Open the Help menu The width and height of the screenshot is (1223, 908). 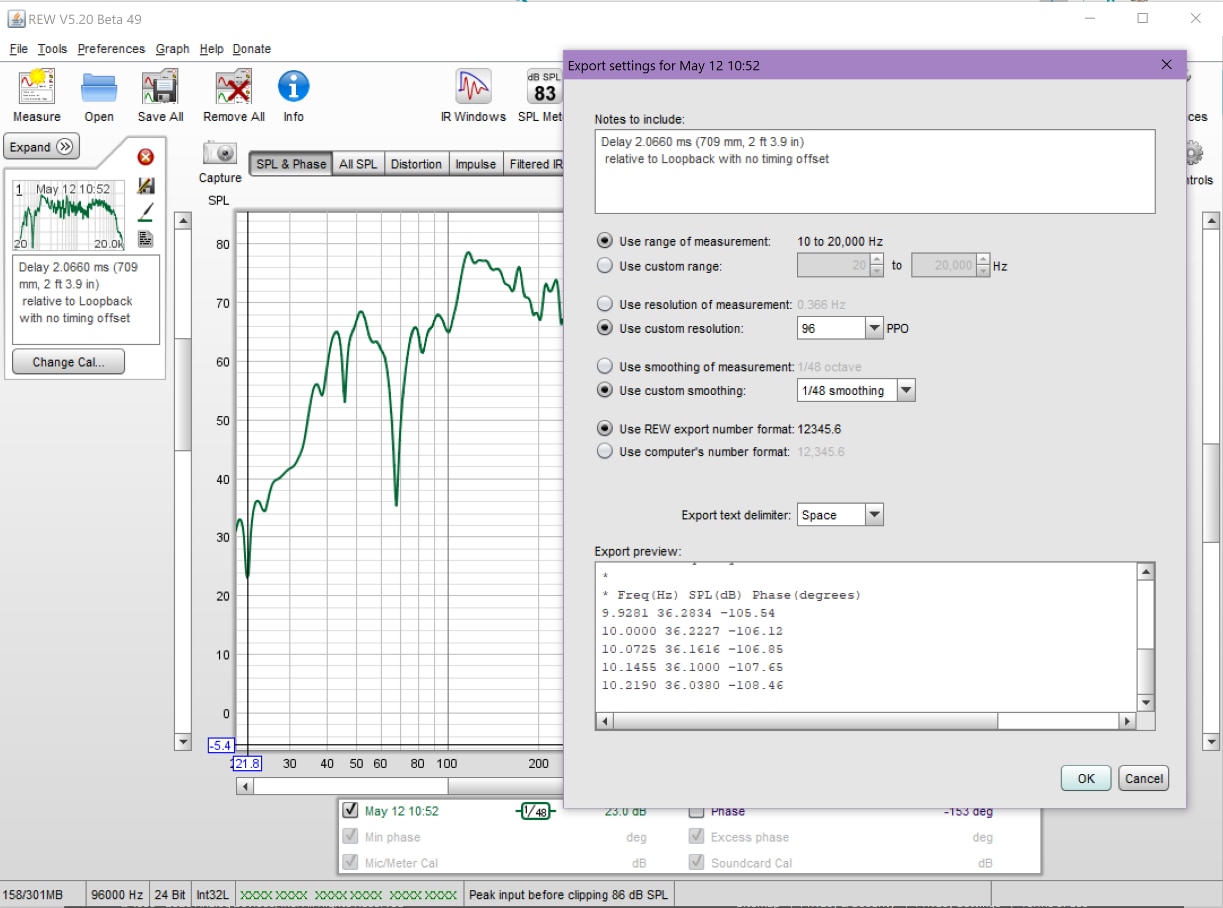(x=211, y=49)
